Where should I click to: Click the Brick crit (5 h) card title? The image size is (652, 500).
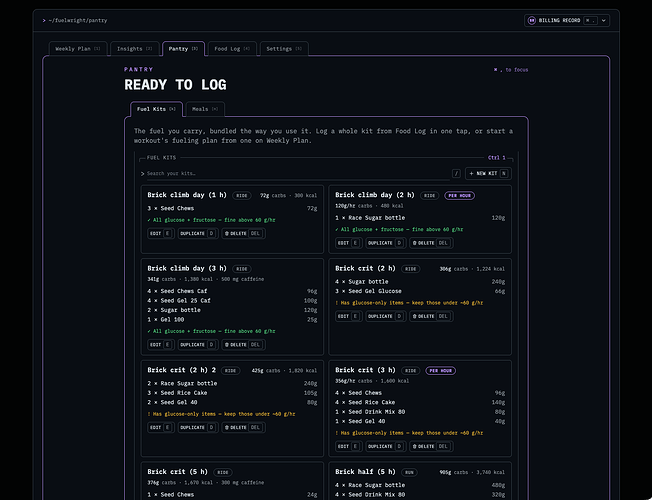177,472
